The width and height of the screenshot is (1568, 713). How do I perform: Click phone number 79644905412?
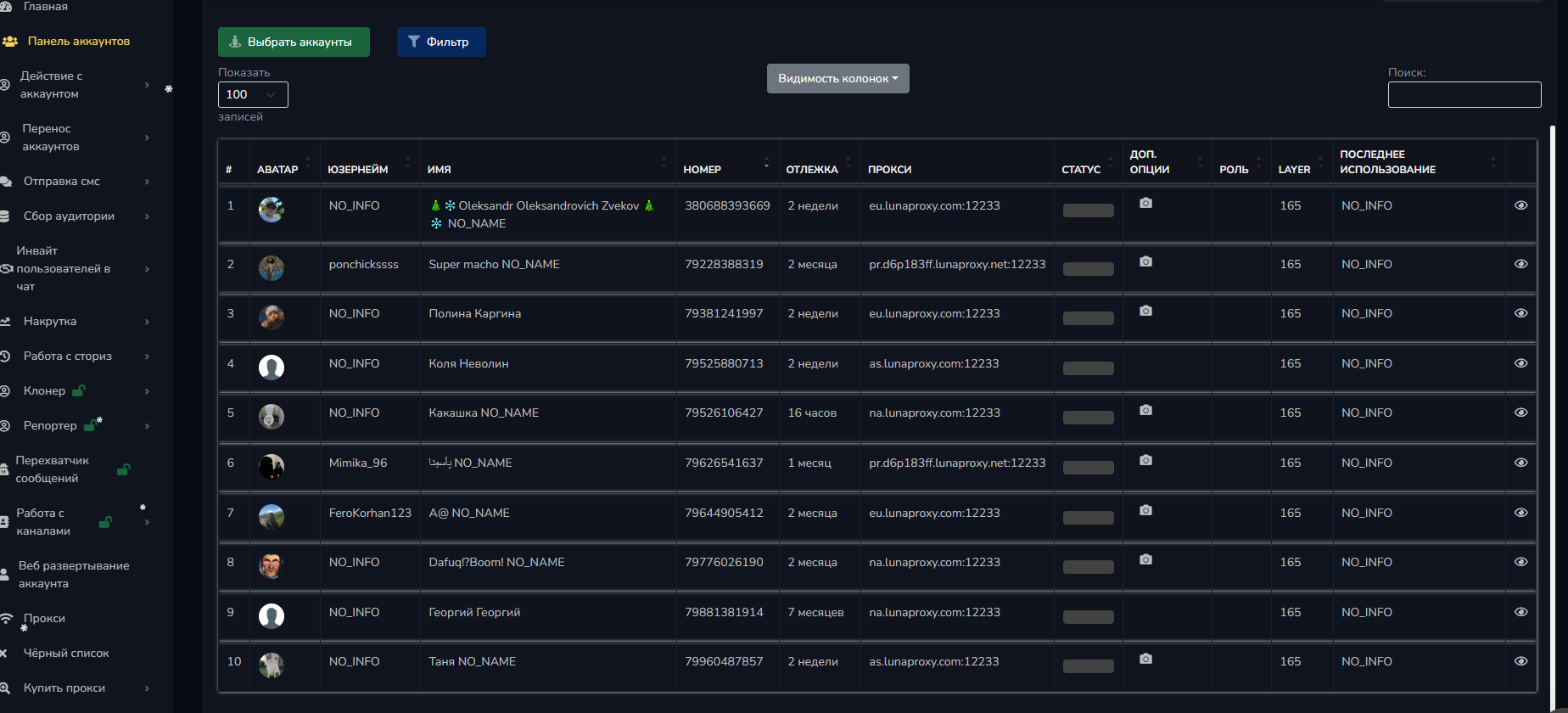click(x=724, y=513)
